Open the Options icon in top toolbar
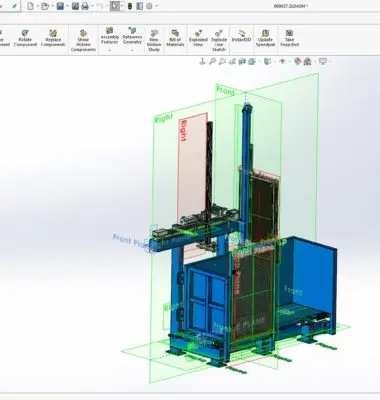 pyautogui.click(x=149, y=6)
